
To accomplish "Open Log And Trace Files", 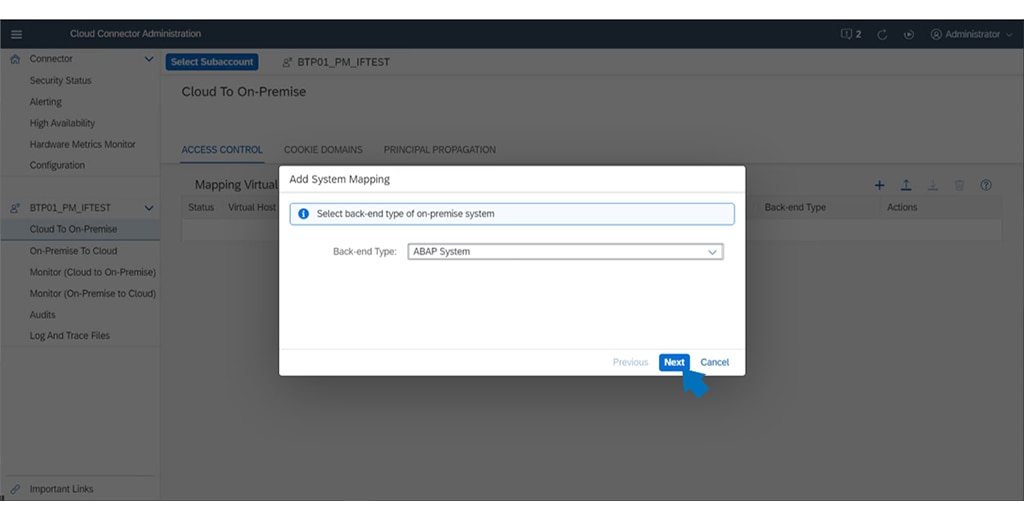I will tap(69, 336).
